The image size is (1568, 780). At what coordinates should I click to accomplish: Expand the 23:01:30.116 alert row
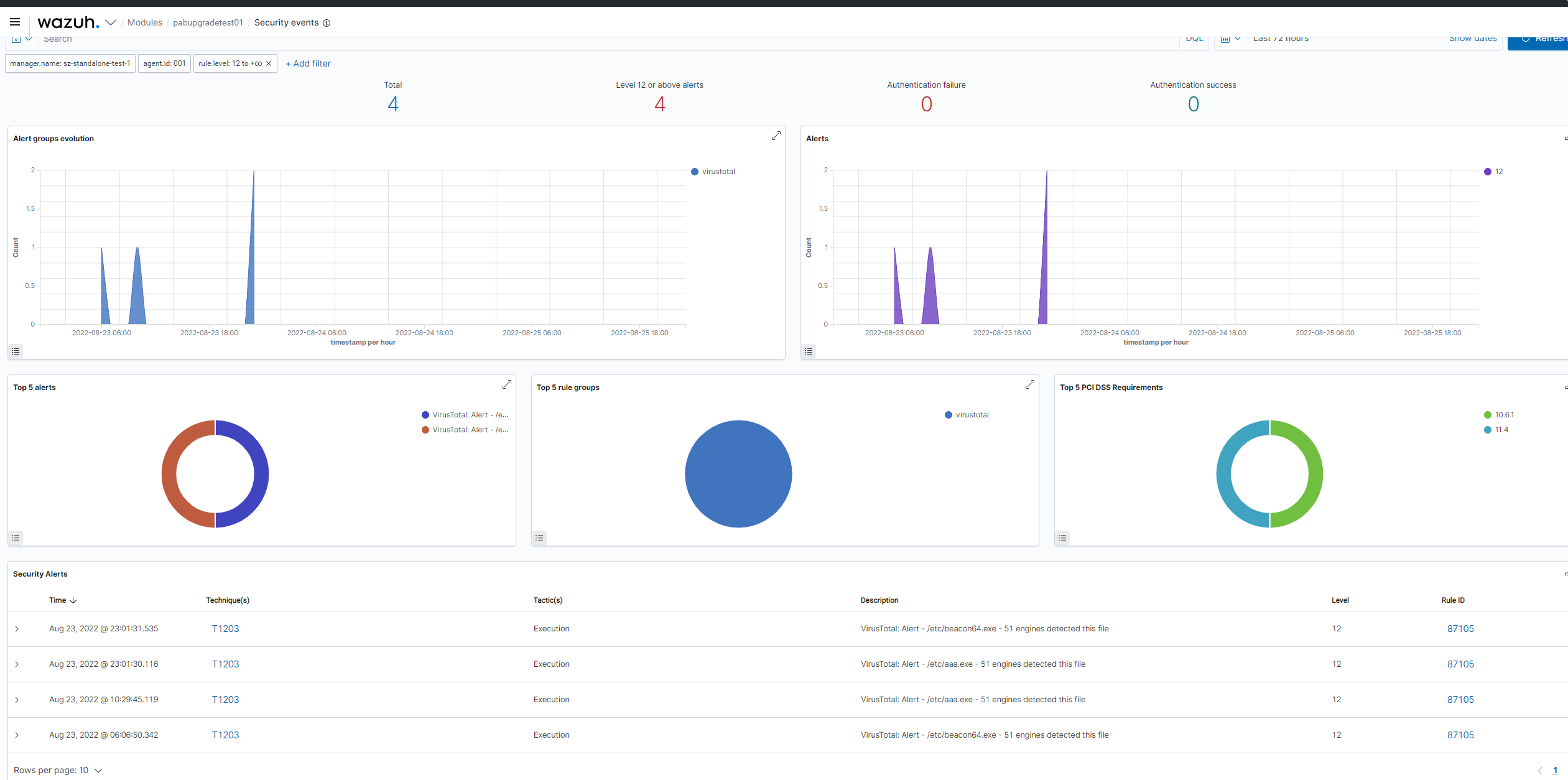[x=17, y=664]
